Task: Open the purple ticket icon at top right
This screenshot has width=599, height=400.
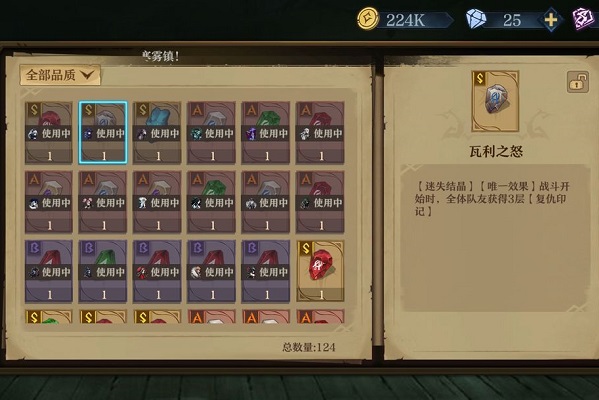Action: tap(583, 19)
